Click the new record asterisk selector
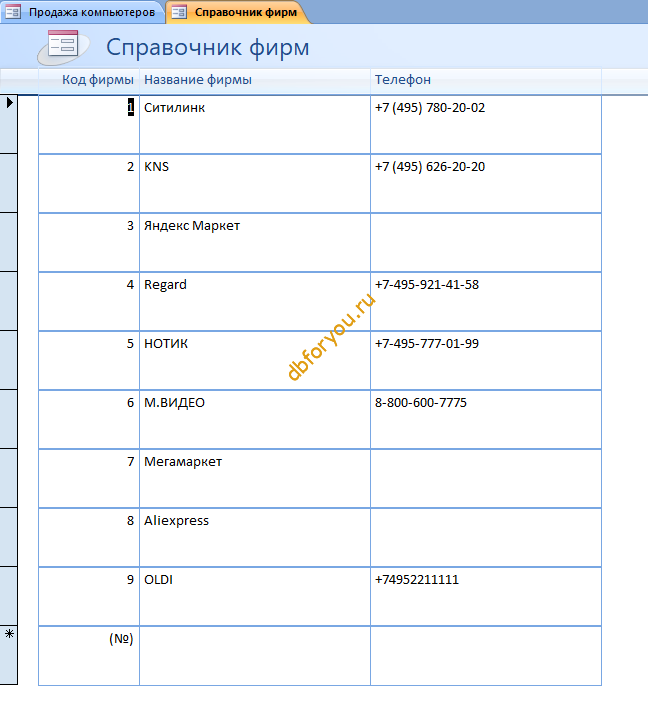The width and height of the screenshot is (648, 707). click(x=9, y=655)
